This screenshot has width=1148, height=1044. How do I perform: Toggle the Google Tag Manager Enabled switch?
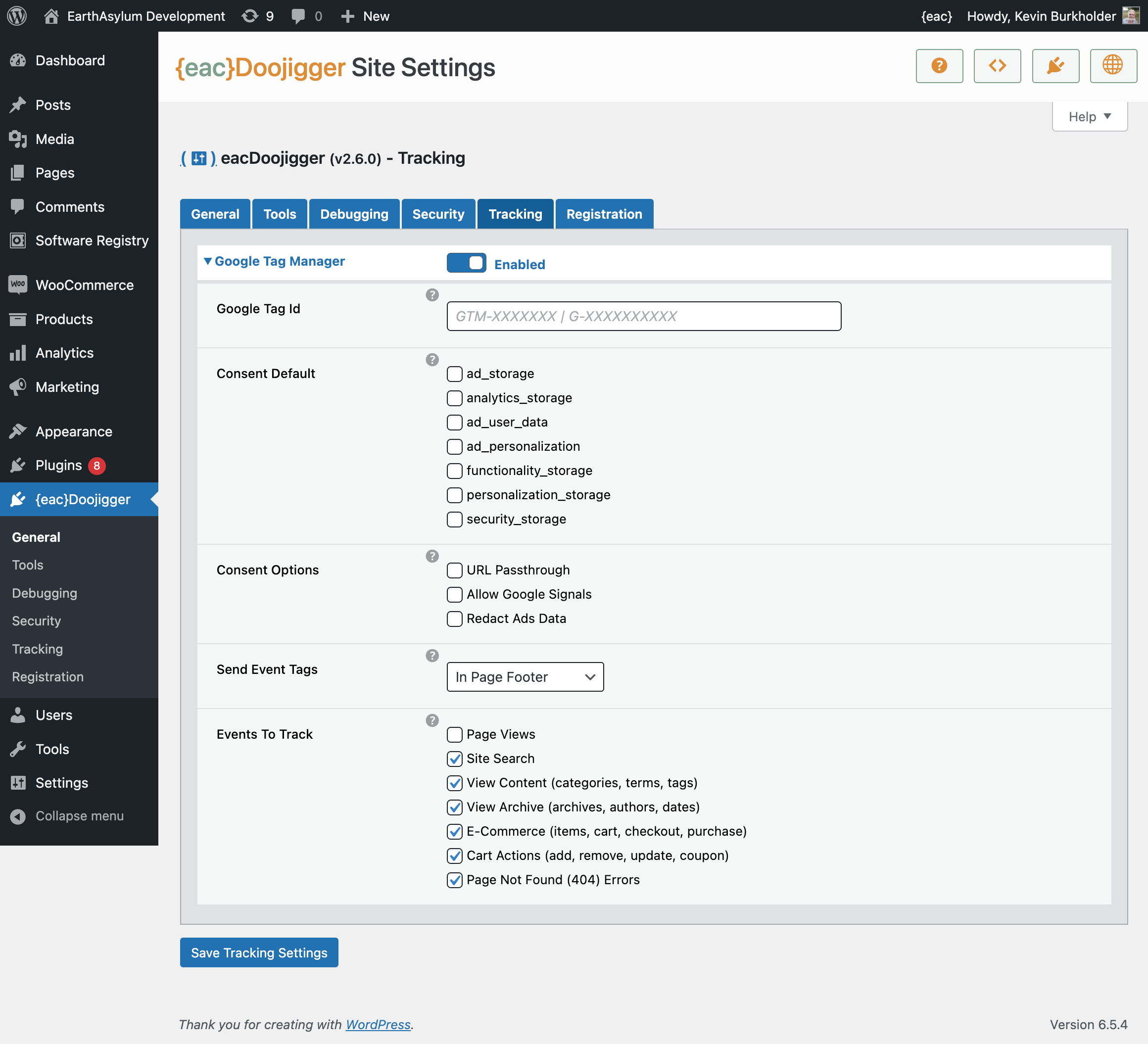click(466, 263)
